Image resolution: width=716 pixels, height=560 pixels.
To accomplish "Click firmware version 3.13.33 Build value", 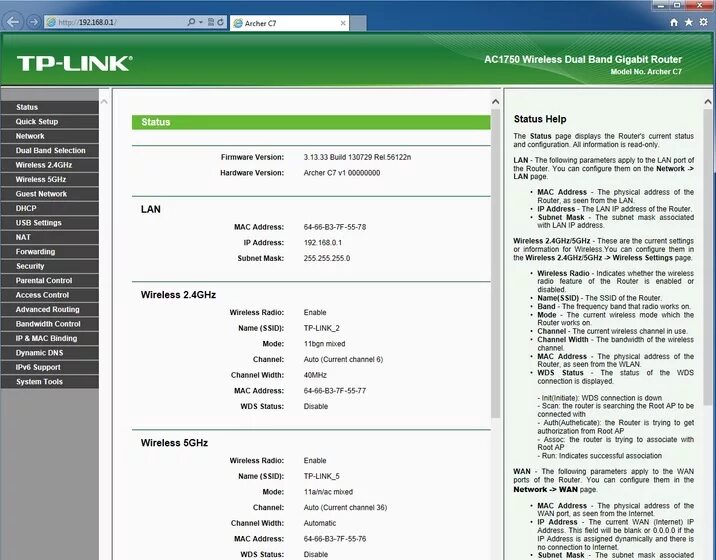I will pyautogui.click(x=357, y=157).
